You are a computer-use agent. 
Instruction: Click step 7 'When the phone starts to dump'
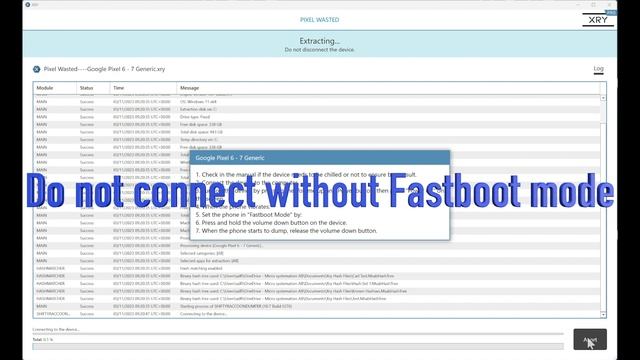(x=287, y=231)
